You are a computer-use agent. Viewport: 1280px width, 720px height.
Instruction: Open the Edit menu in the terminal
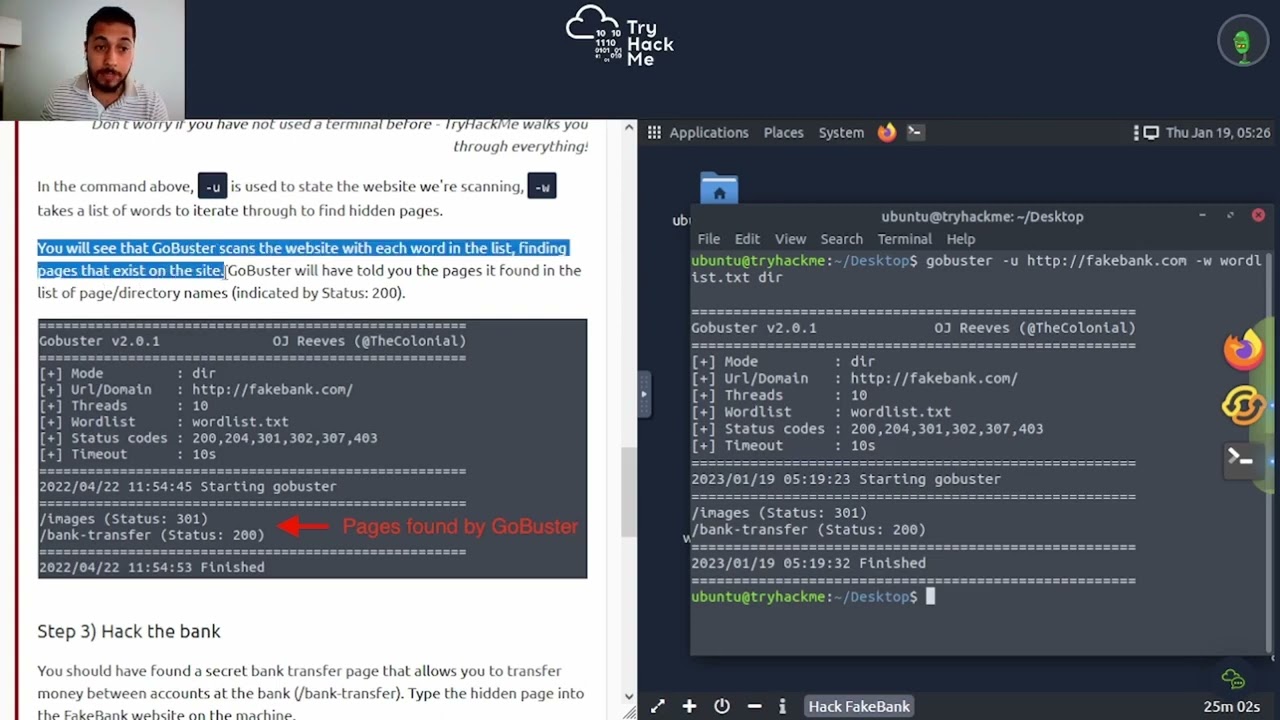coord(747,239)
